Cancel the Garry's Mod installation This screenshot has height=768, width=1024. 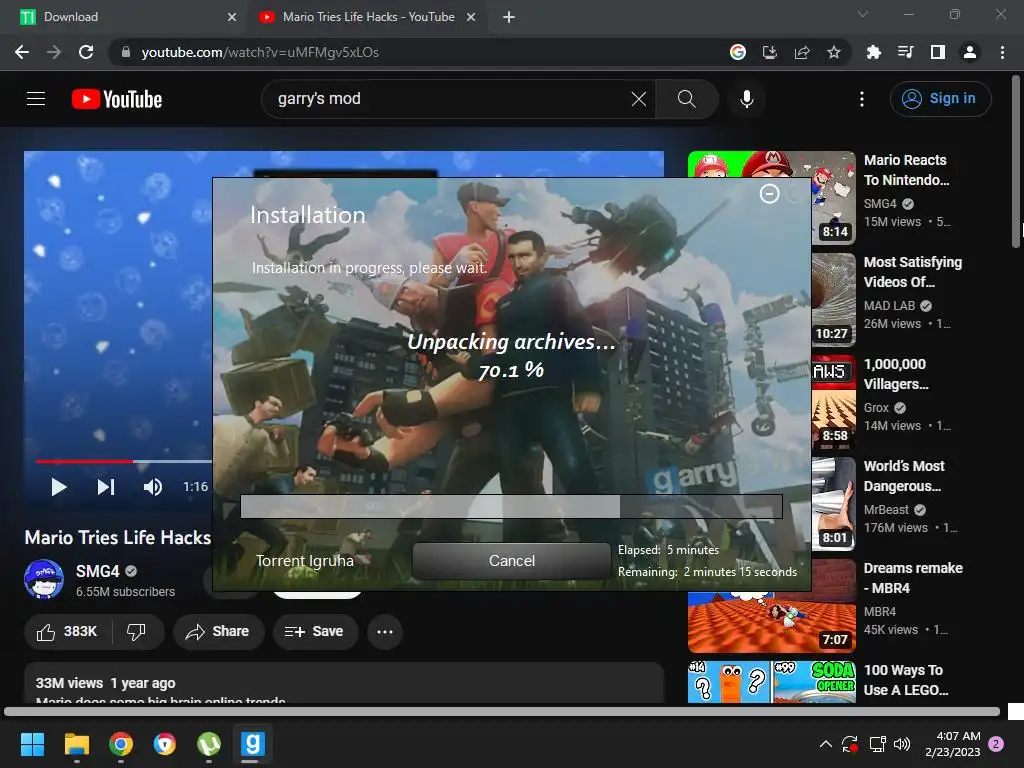click(x=512, y=561)
